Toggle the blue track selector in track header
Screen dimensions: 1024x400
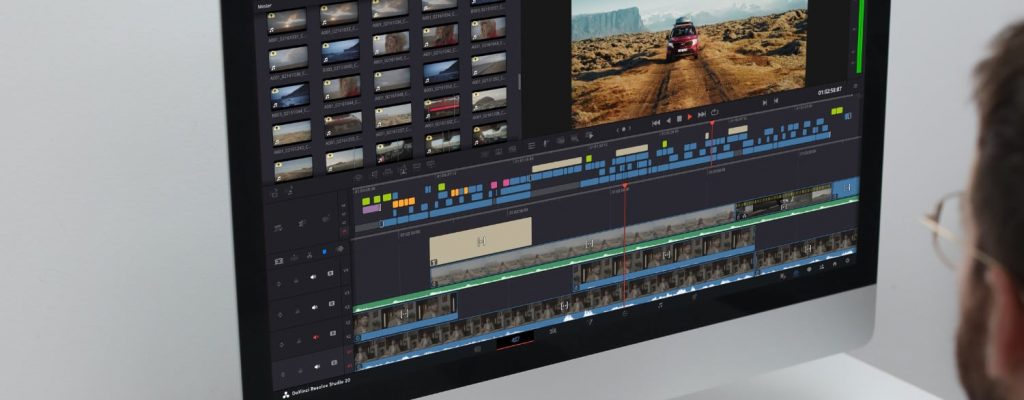tap(324, 252)
